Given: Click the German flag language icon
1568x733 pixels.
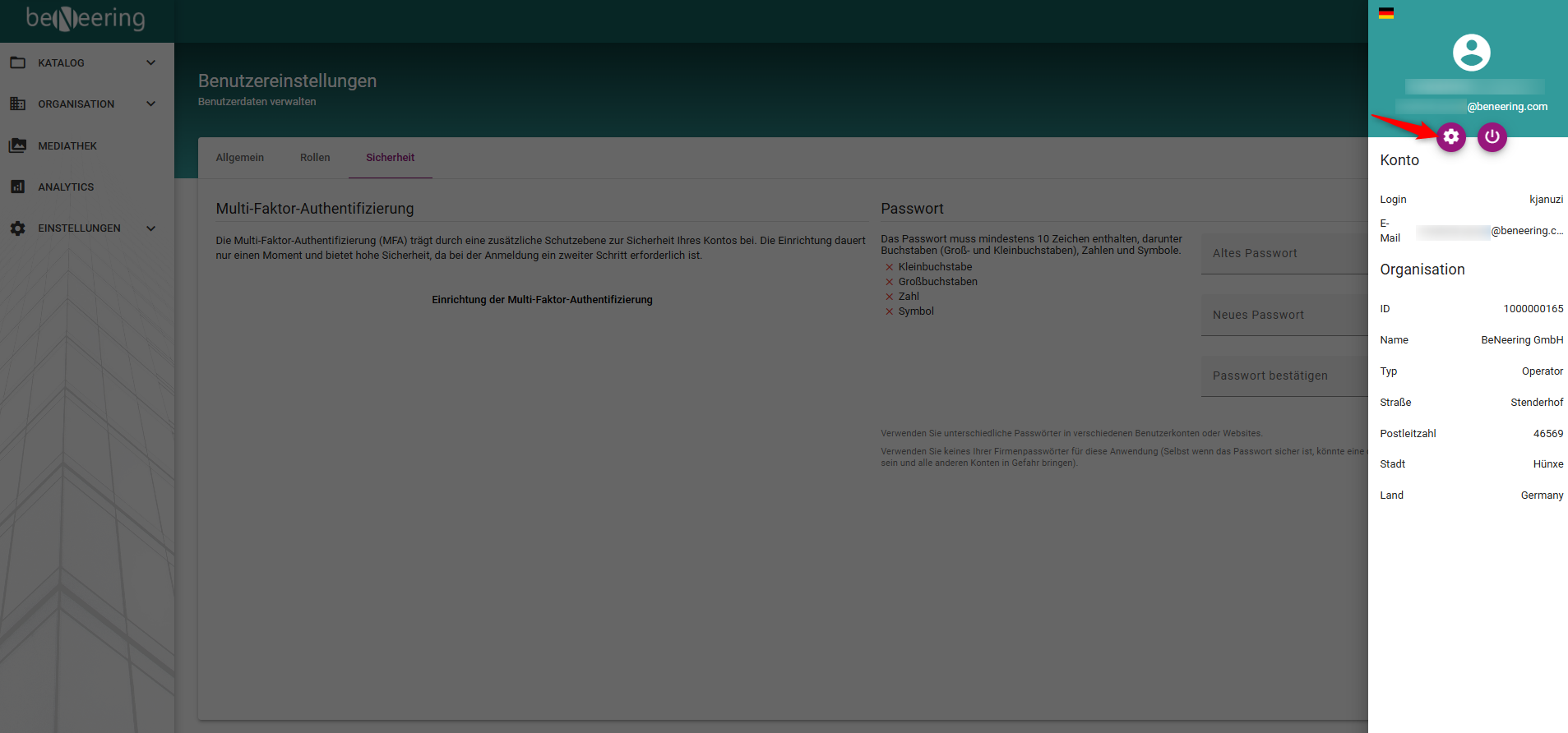Looking at the screenshot, I should 1386,13.
